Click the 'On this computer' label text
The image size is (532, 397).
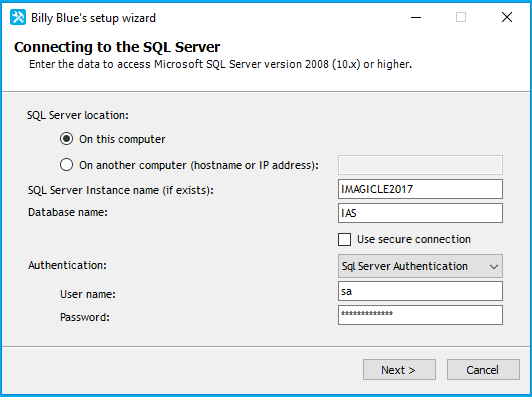(122, 139)
